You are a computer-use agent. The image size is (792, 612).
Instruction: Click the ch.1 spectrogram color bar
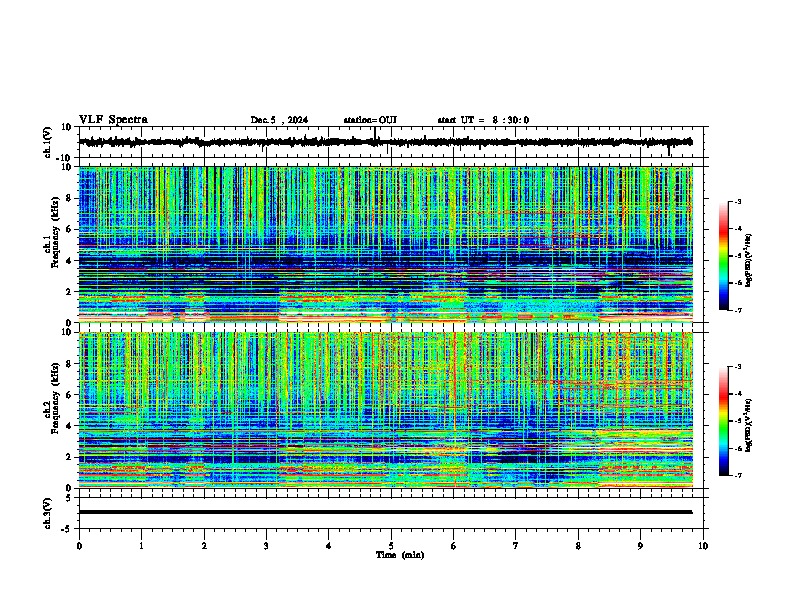coord(724,256)
